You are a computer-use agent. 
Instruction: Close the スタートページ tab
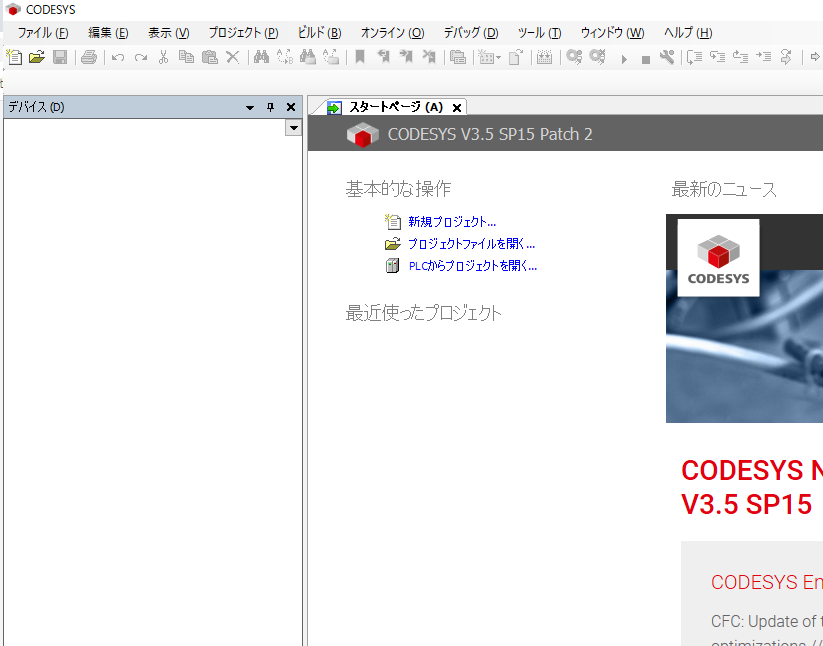coord(457,108)
